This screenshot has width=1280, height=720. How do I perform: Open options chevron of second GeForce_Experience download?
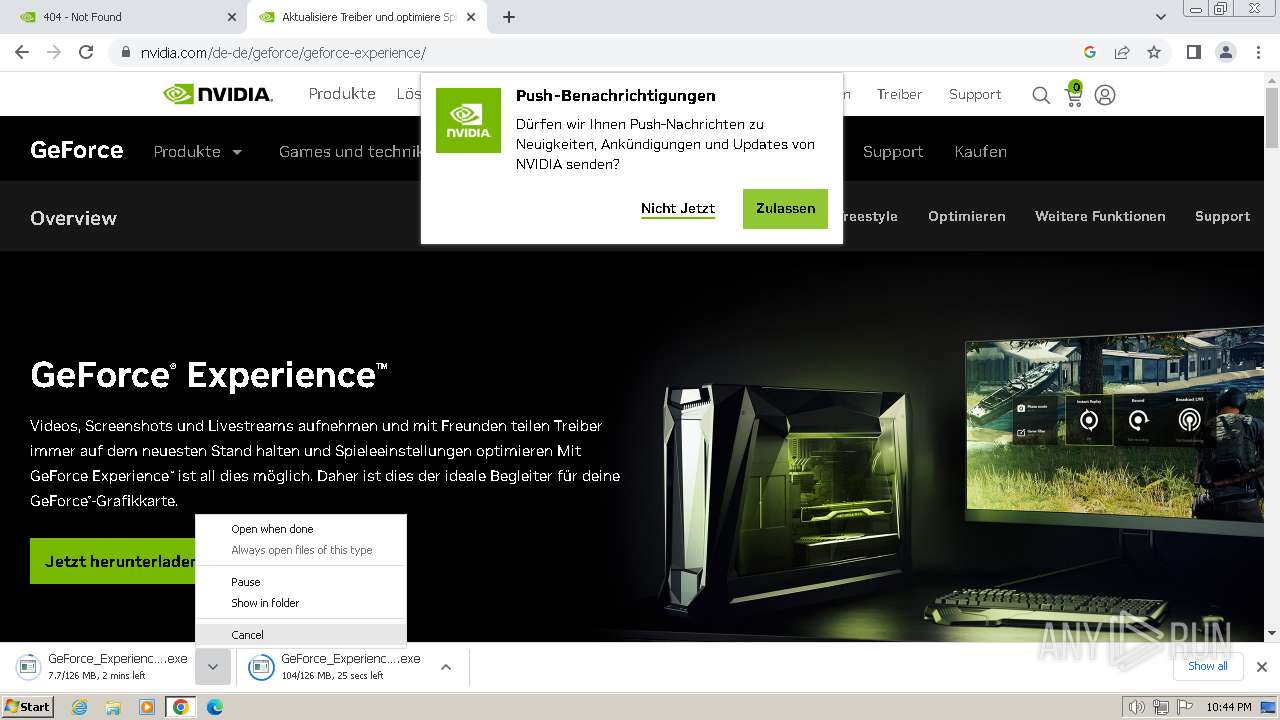(x=446, y=667)
